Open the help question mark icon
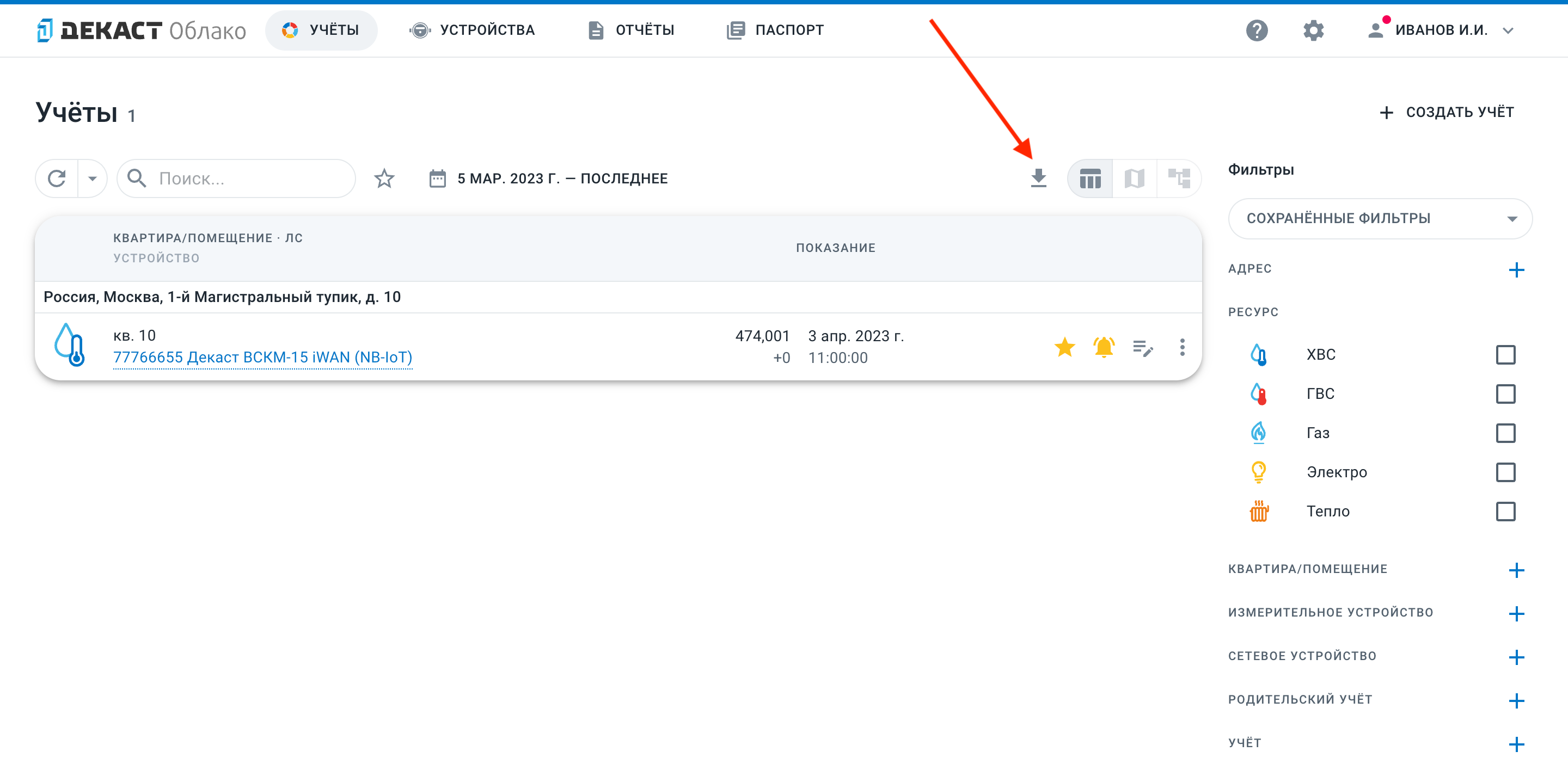Viewport: 1568px width, 776px height. (1257, 30)
